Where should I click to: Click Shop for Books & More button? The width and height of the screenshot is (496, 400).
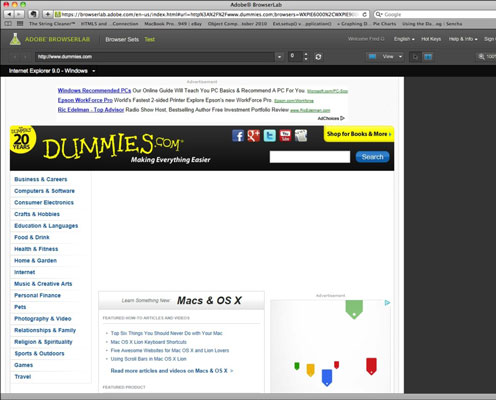[359, 134]
